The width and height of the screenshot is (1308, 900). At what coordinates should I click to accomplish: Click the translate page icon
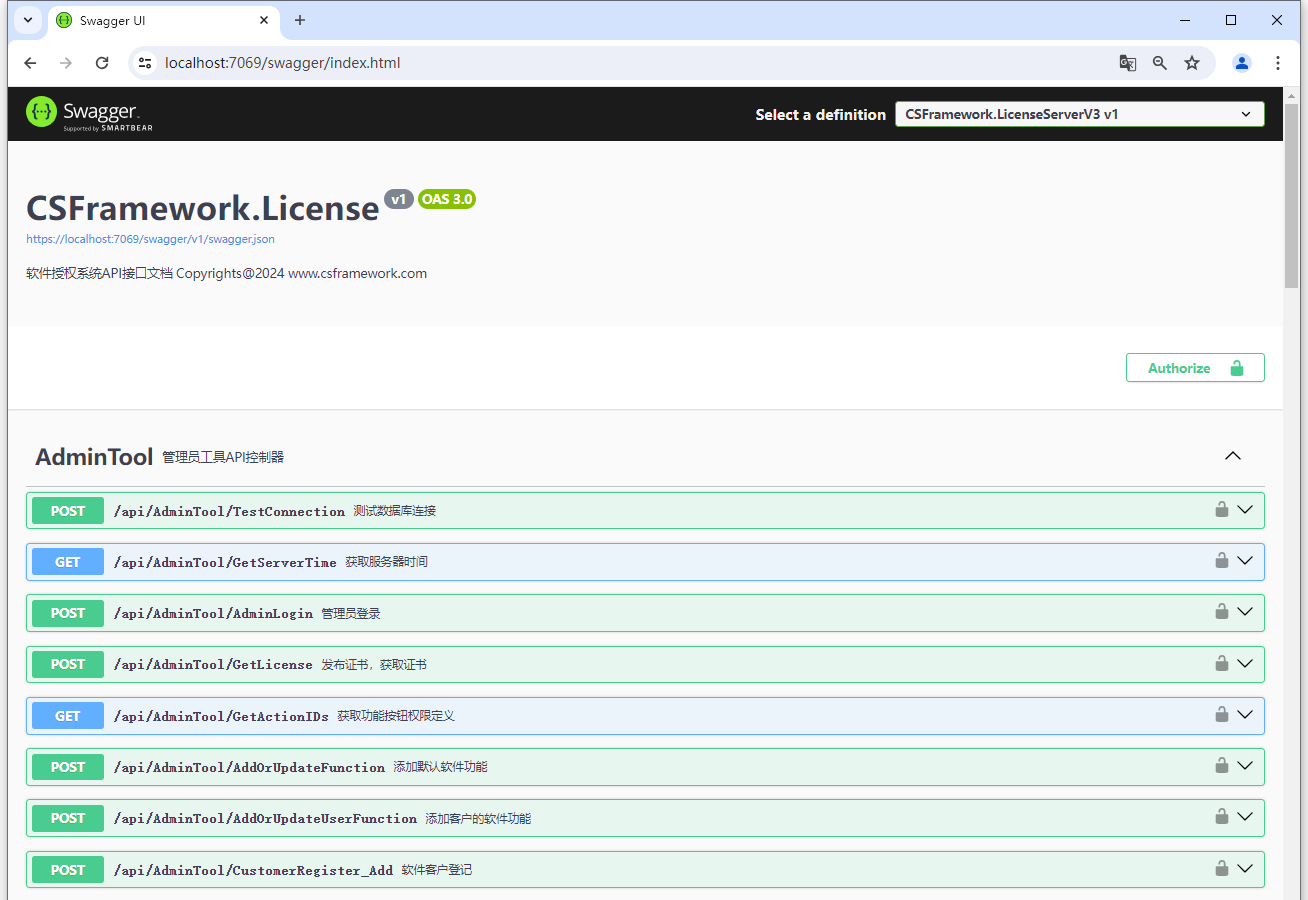pos(1128,63)
